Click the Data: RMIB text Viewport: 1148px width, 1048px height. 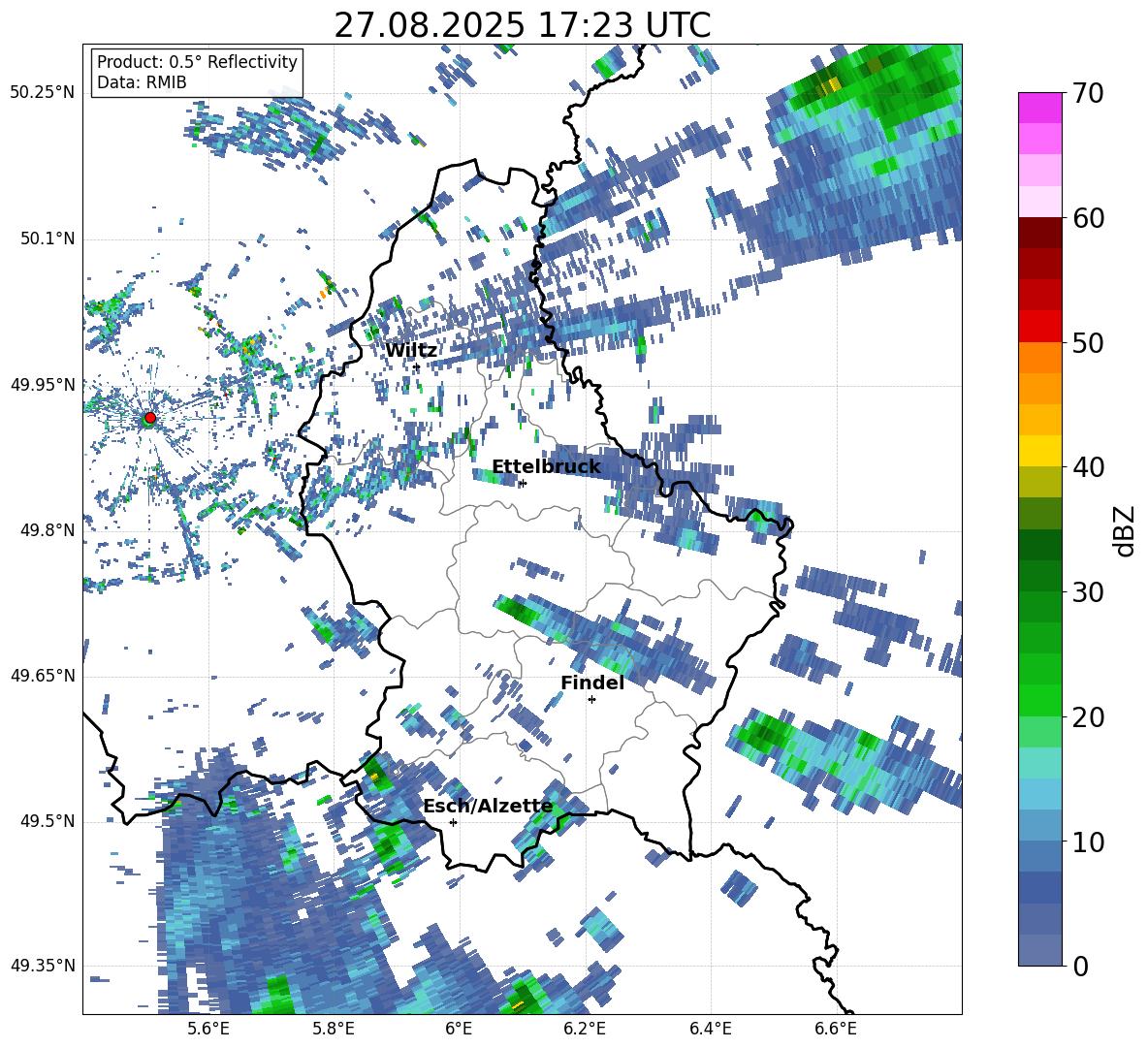[x=142, y=82]
